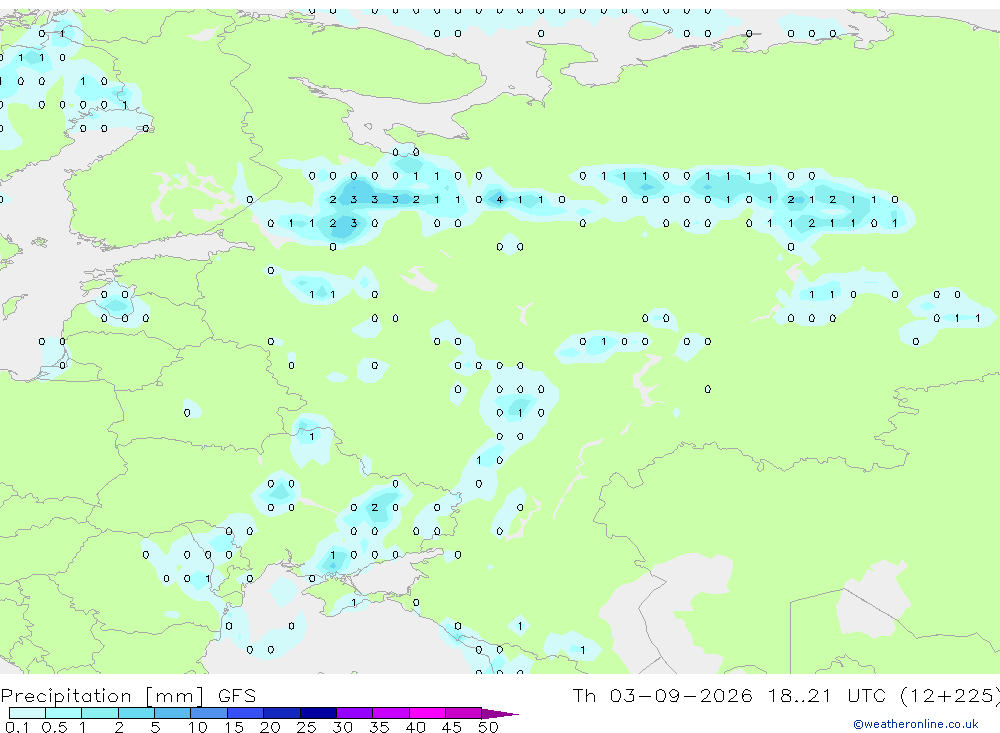Click the 2–5 mm legend color swatch
The height and width of the screenshot is (733, 1000).
click(136, 713)
